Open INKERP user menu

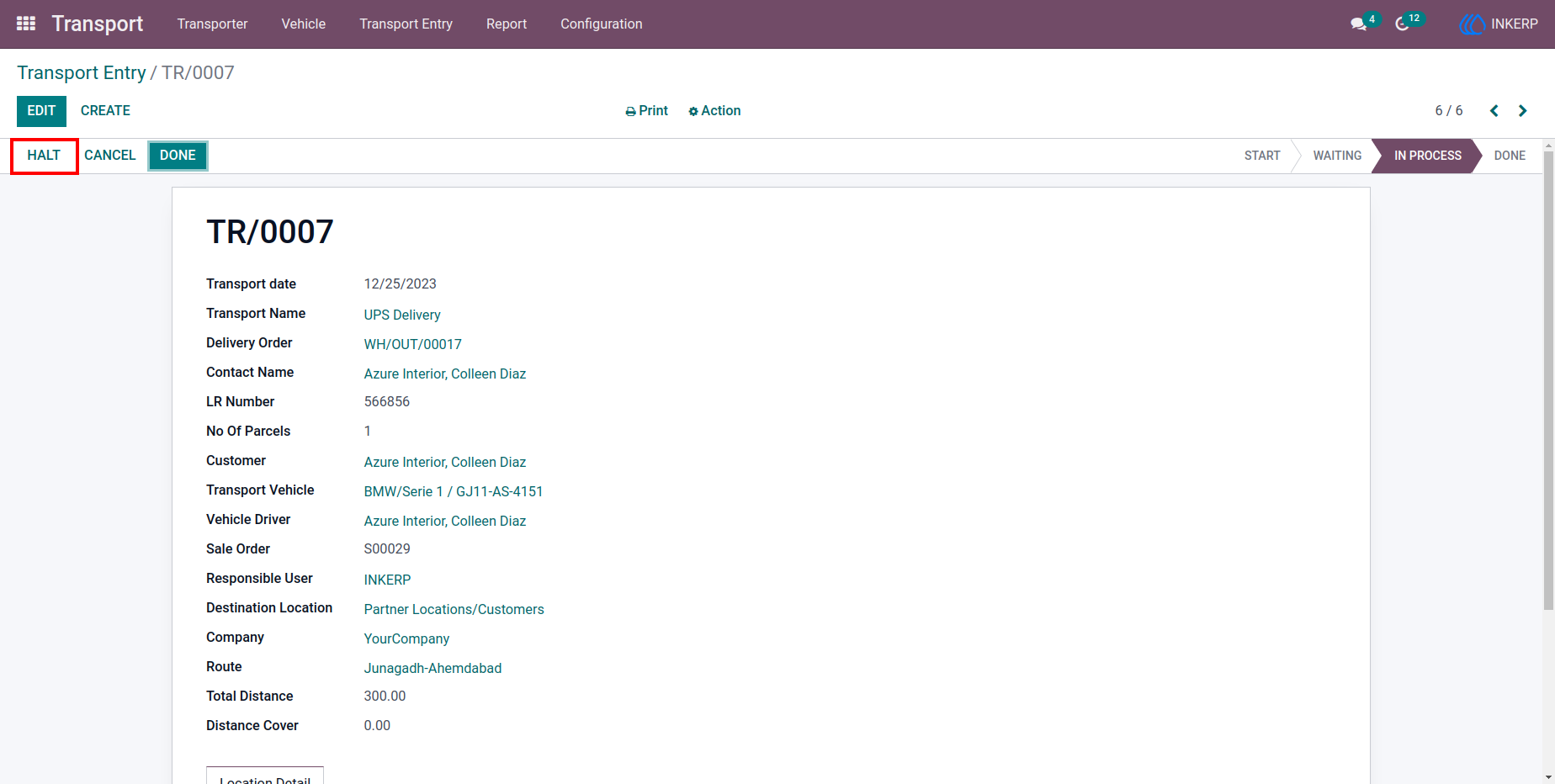(1499, 24)
